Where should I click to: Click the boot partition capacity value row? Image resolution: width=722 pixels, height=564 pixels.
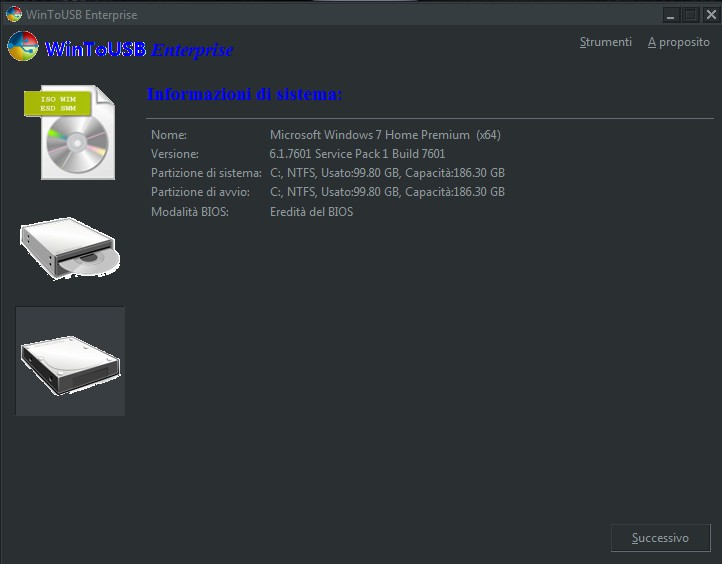tap(387, 192)
